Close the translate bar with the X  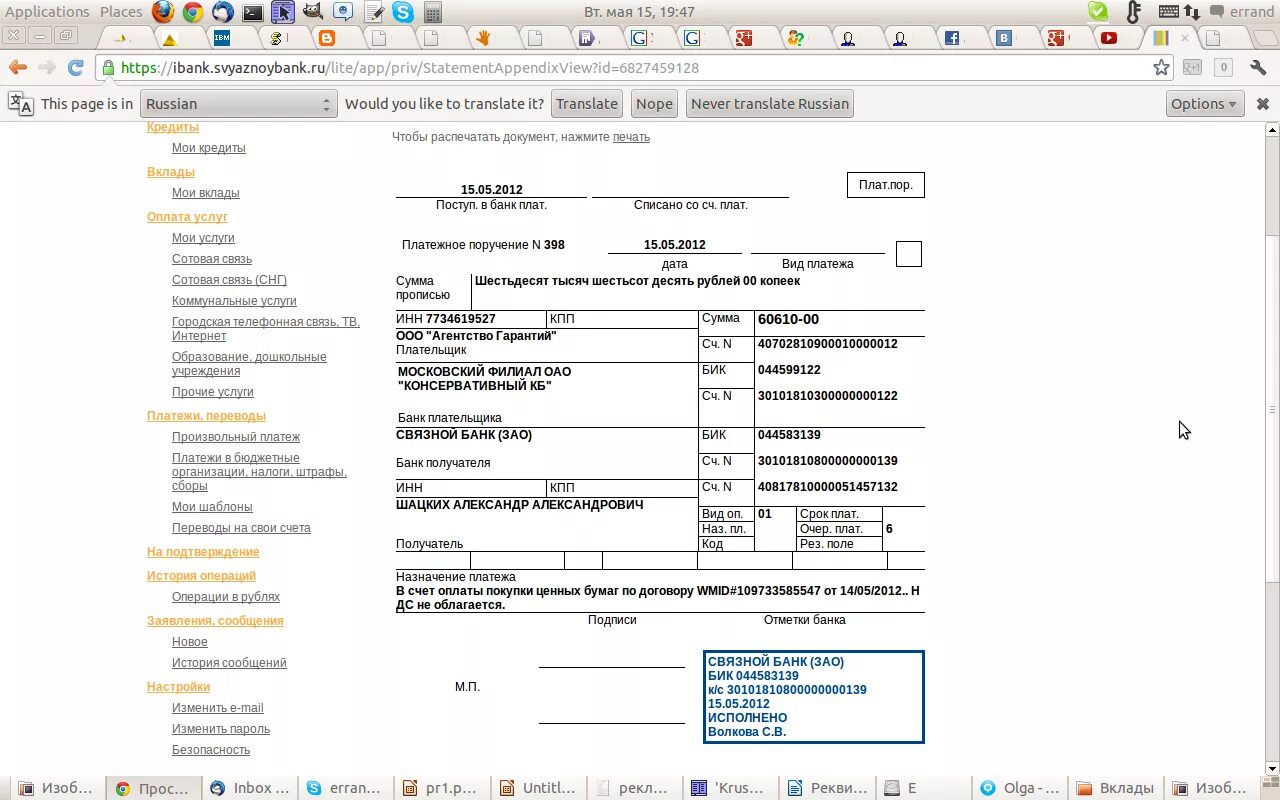pos(1262,104)
